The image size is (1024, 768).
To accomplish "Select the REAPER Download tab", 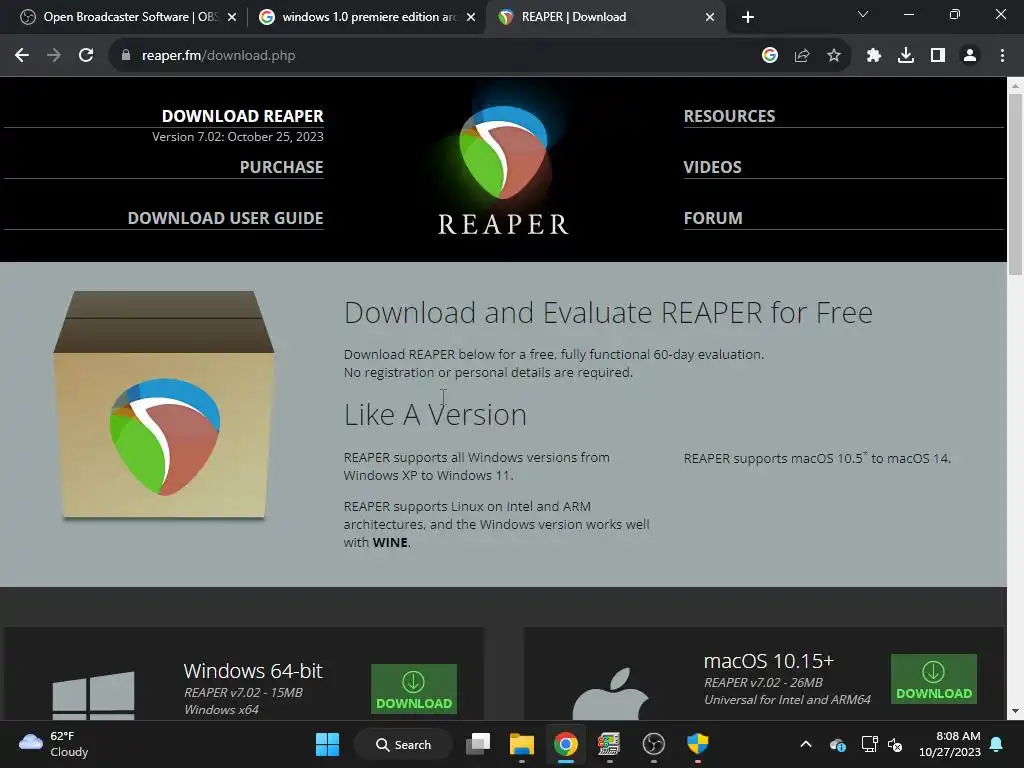I will click(x=605, y=17).
